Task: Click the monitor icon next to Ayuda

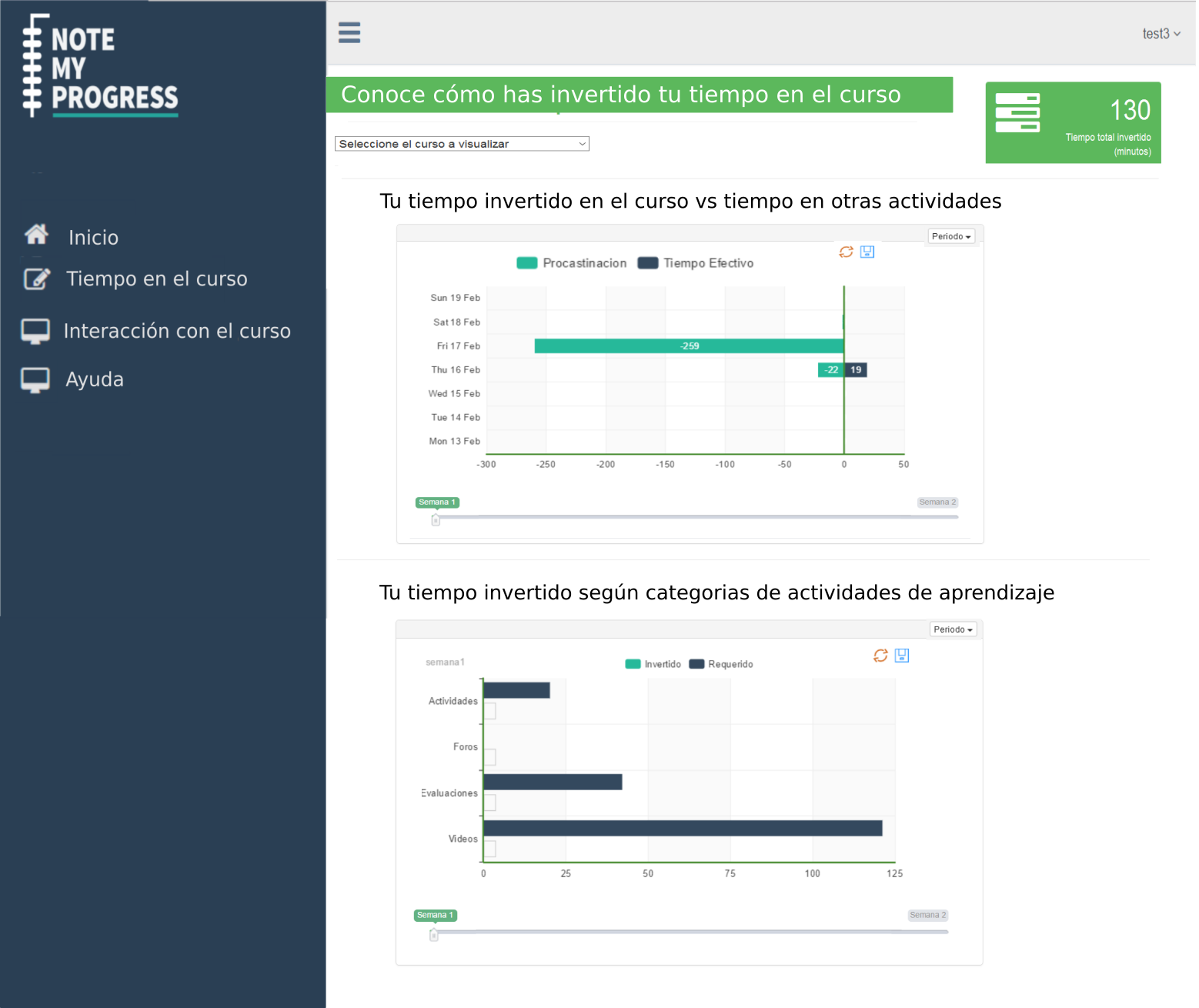Action: coord(35,379)
